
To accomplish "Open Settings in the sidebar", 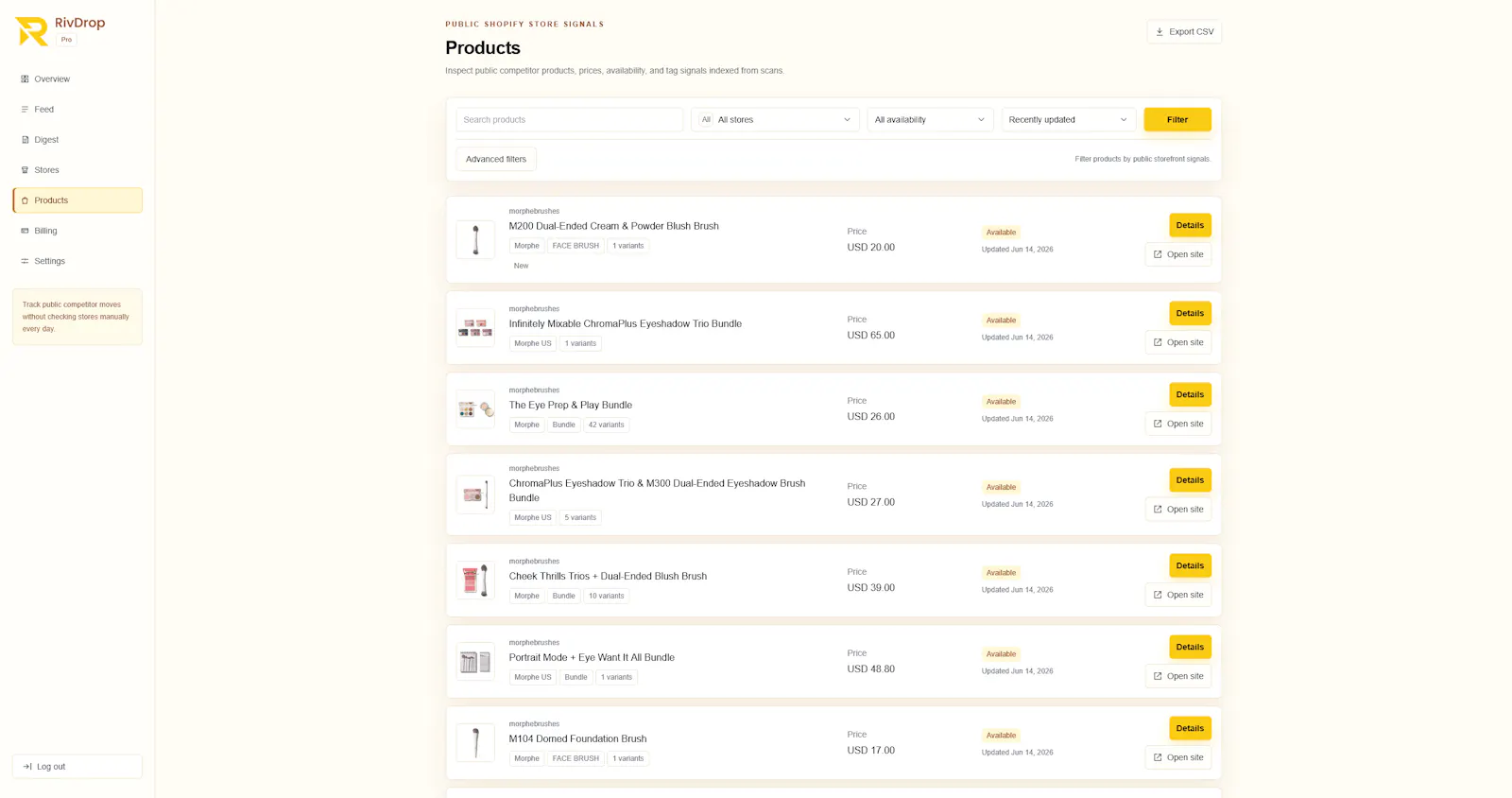I will point(77,261).
